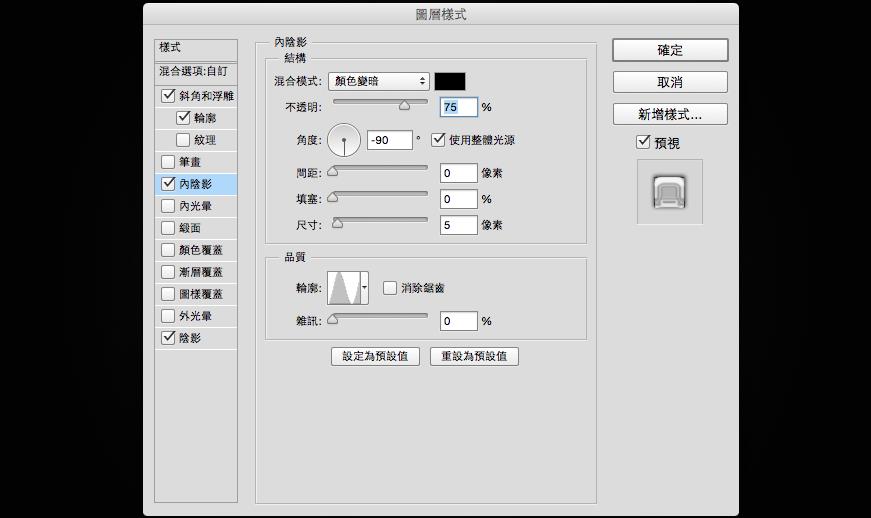Click the 重設為預設值 button
The image size is (871, 518).
pos(474,356)
